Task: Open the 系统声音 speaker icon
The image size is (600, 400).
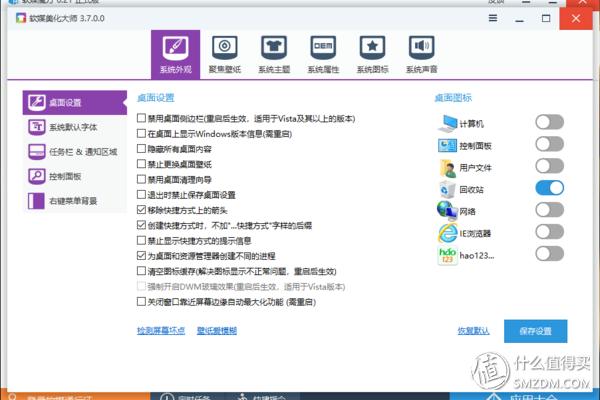Action: click(421, 48)
